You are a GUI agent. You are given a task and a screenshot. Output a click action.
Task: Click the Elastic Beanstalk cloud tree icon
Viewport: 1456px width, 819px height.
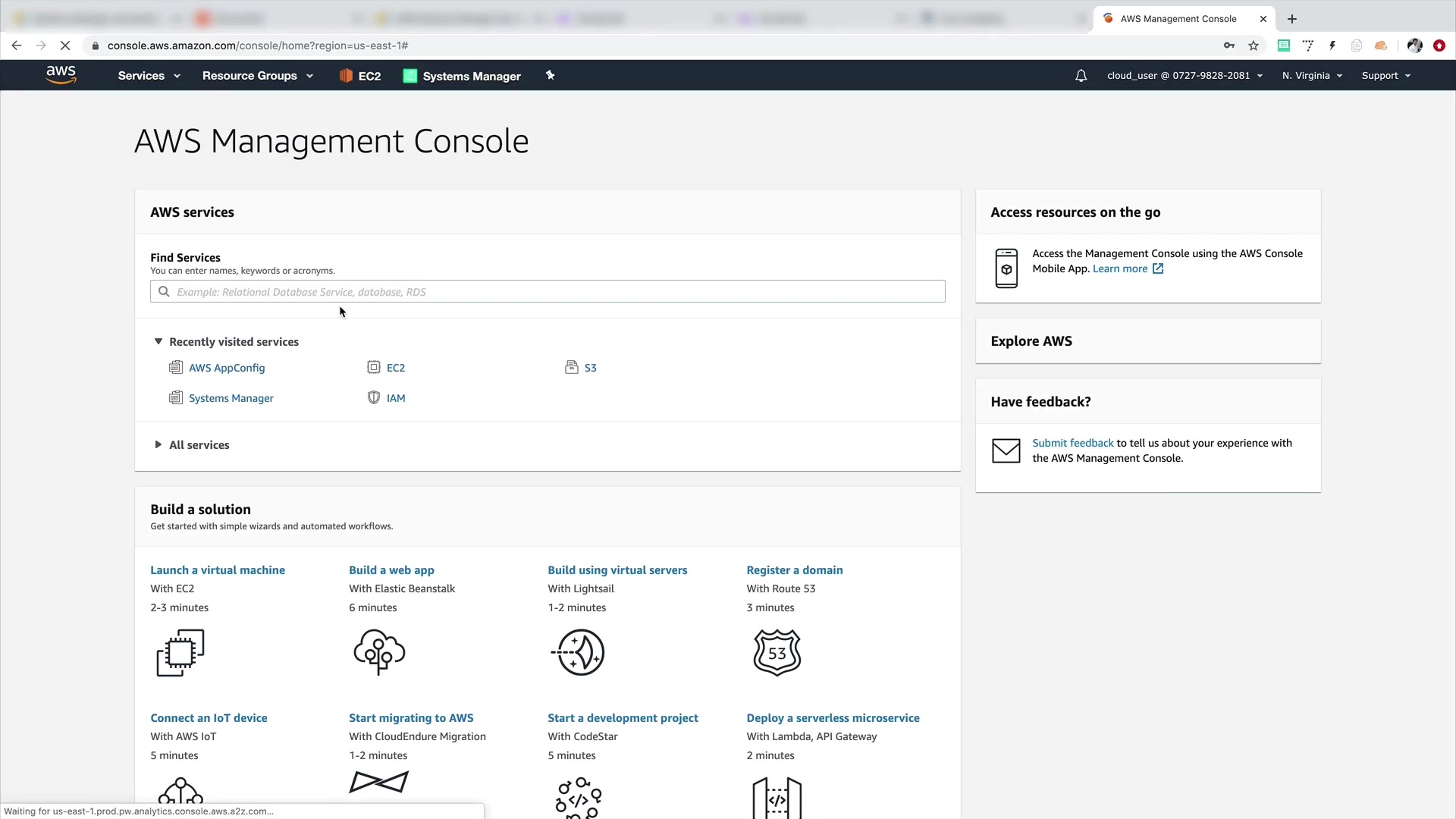379,652
